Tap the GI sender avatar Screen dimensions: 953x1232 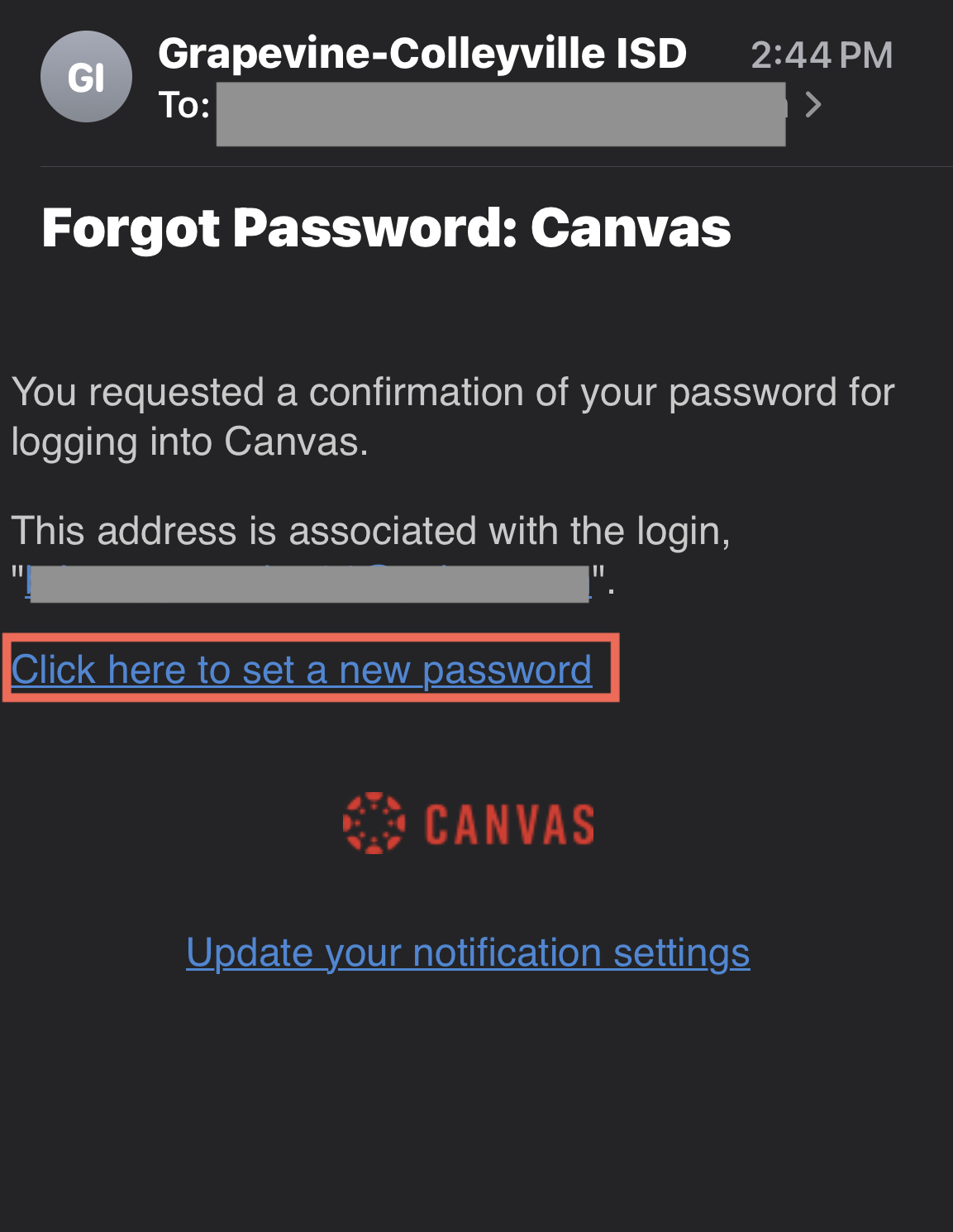pyautogui.click(x=86, y=77)
